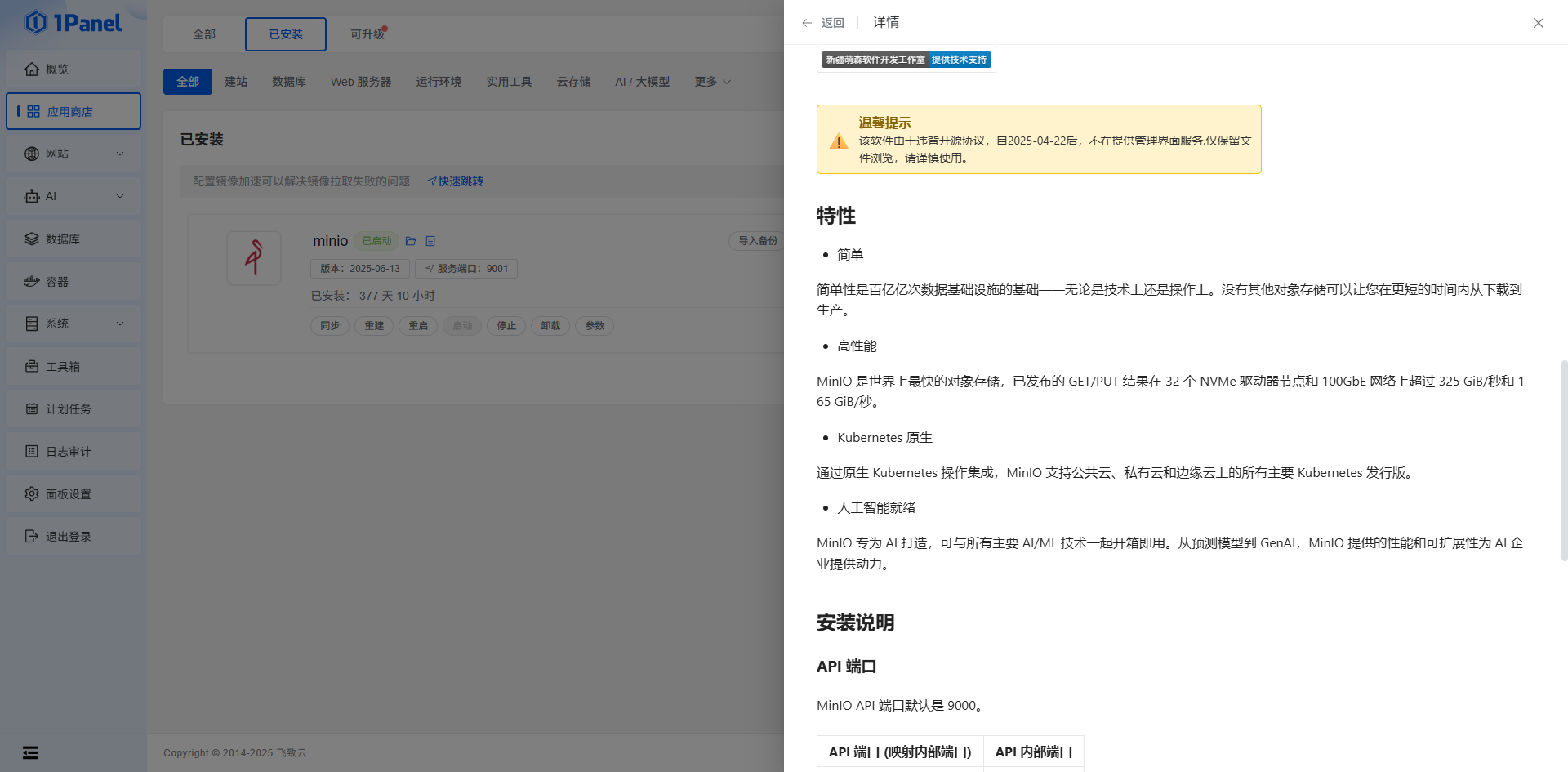
Task: Click the 新疆萌森软件开发工作室 support badge
Action: [906, 60]
